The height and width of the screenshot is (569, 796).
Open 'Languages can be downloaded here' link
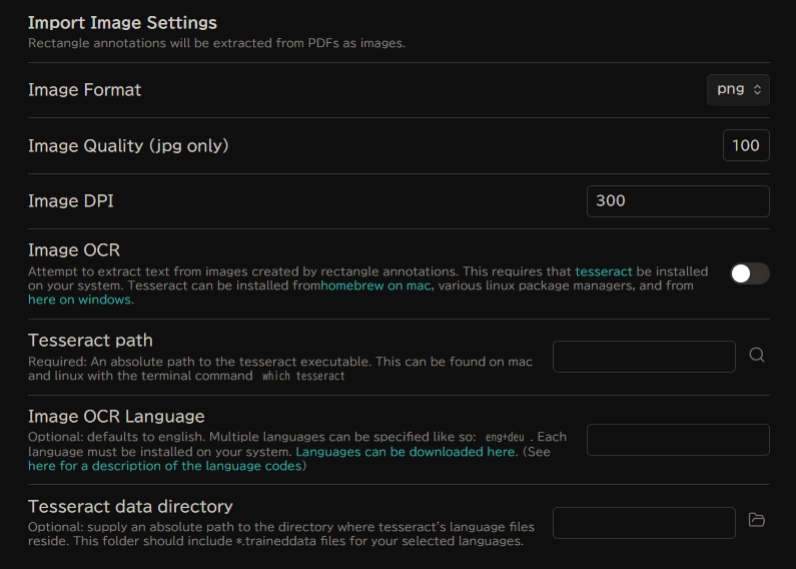pos(405,452)
